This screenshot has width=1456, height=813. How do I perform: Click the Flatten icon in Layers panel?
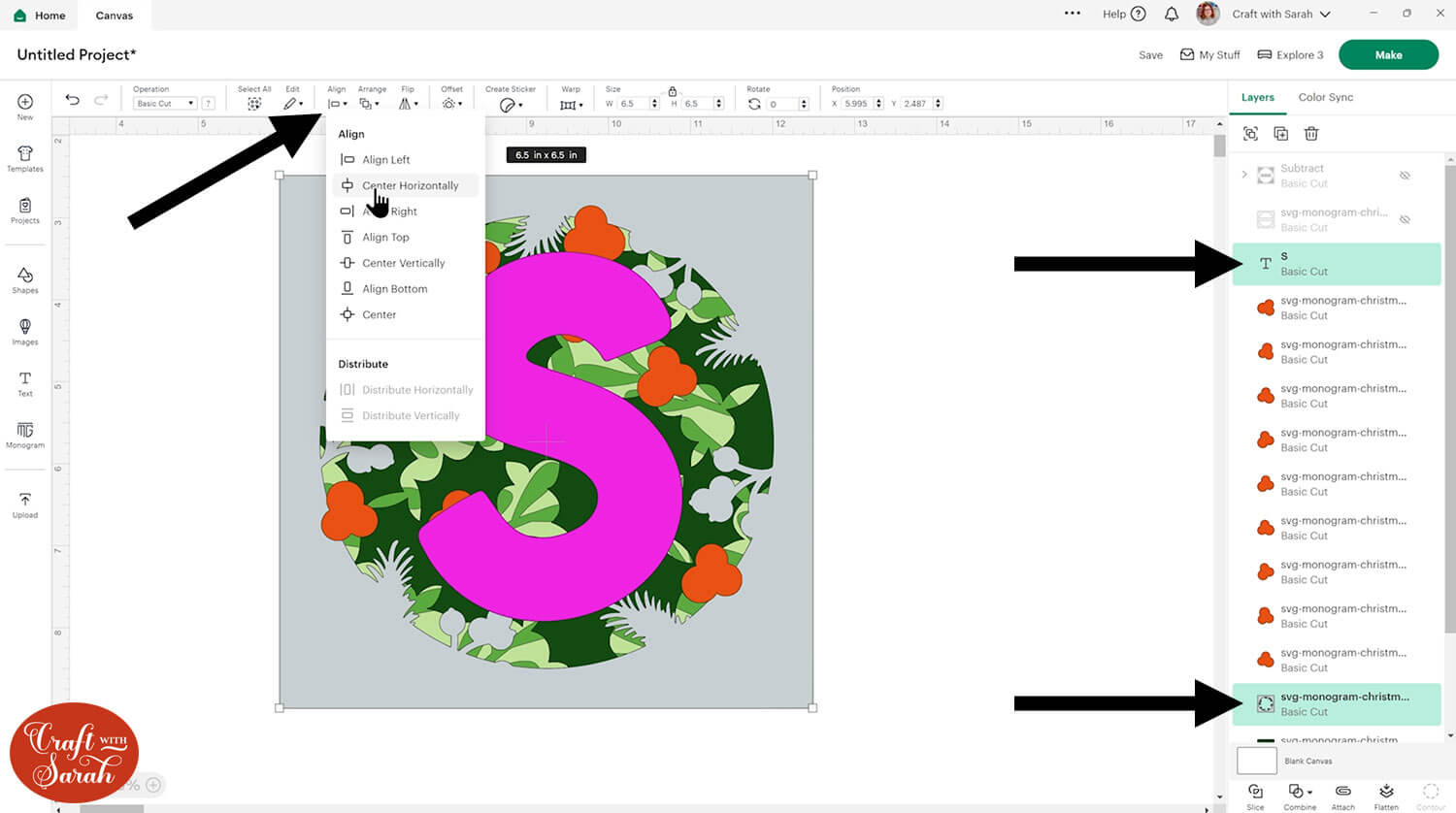pos(1386,796)
